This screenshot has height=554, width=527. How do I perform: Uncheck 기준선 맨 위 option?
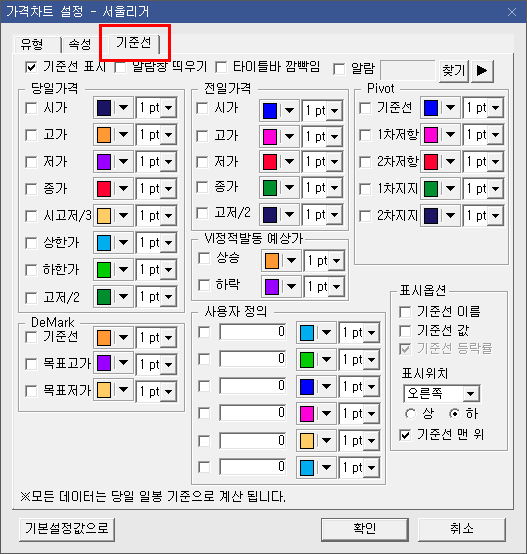click(x=405, y=435)
